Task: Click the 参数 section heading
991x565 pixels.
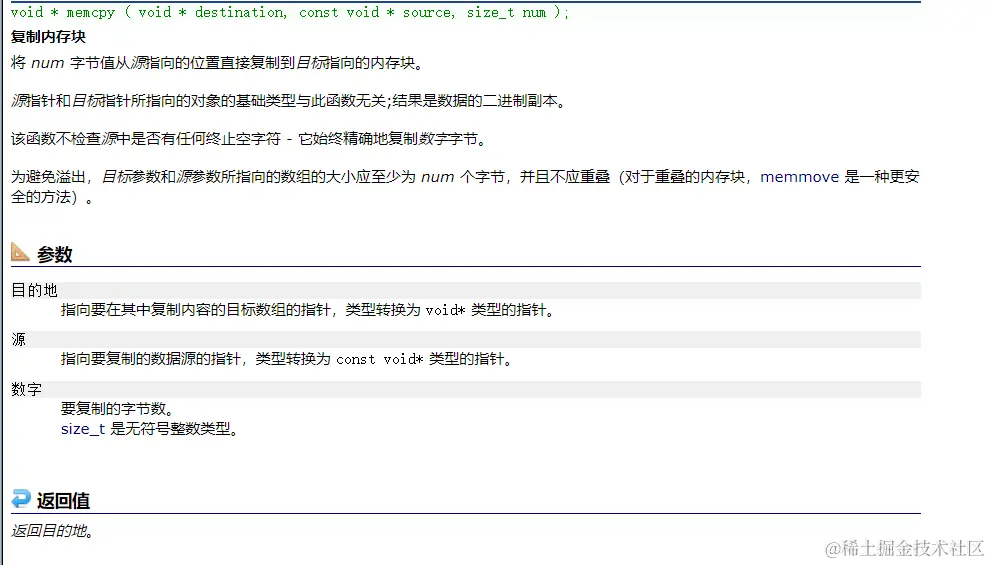Action: coord(55,255)
